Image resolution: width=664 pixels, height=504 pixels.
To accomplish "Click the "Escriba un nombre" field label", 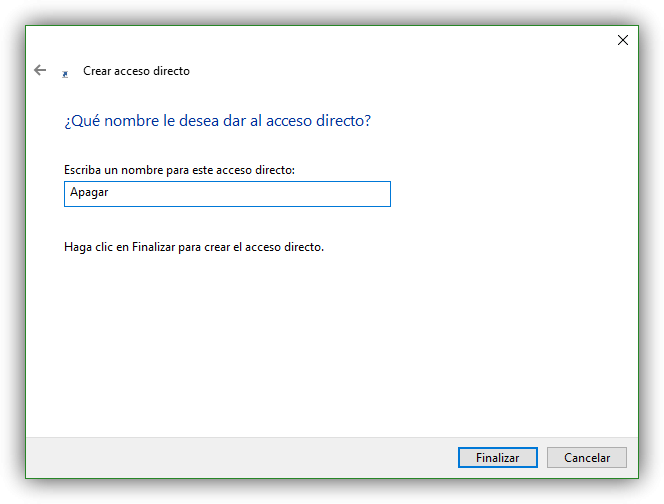I will [x=179, y=170].
